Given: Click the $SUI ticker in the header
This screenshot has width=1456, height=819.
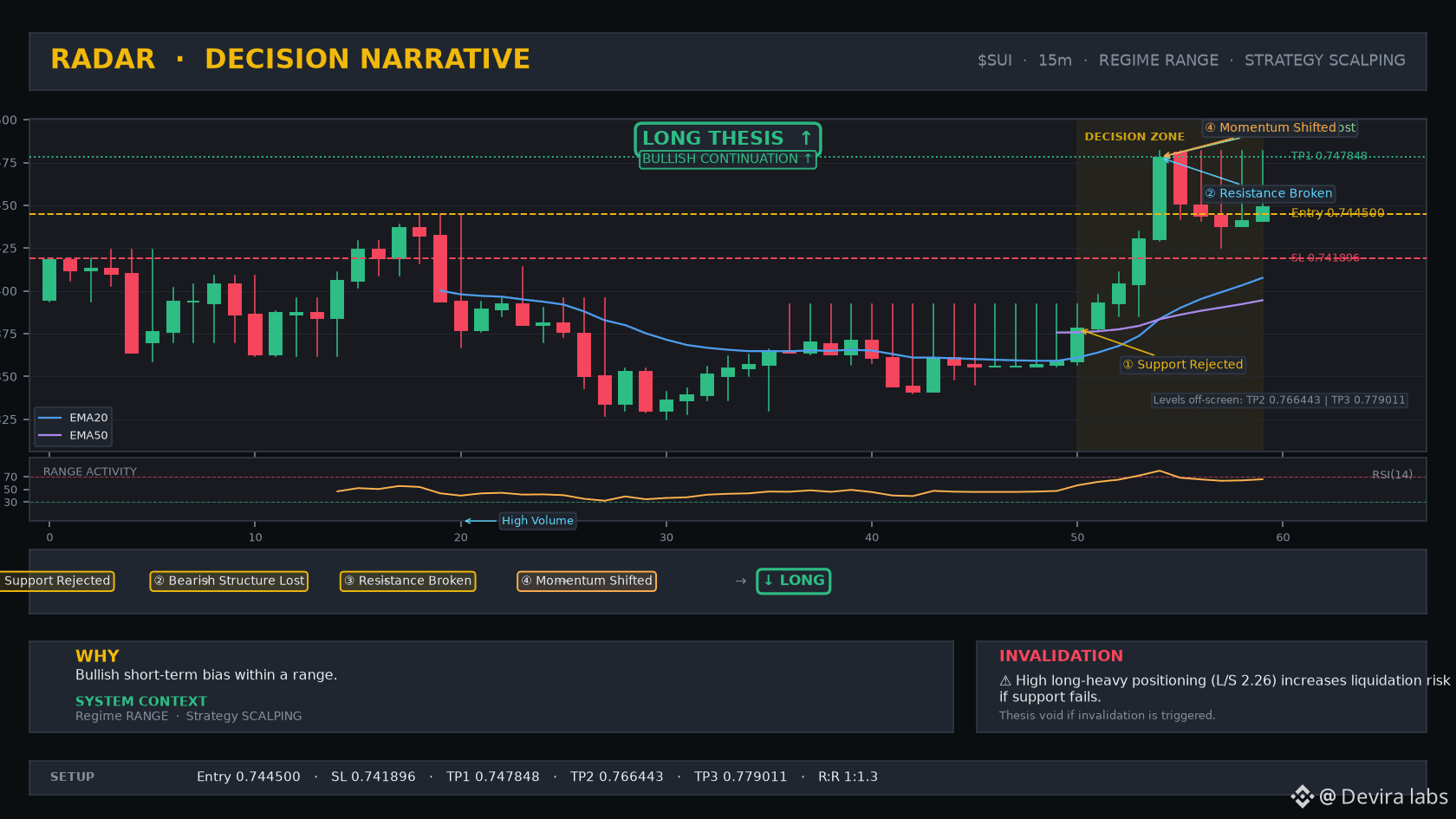Looking at the screenshot, I should tap(995, 61).
